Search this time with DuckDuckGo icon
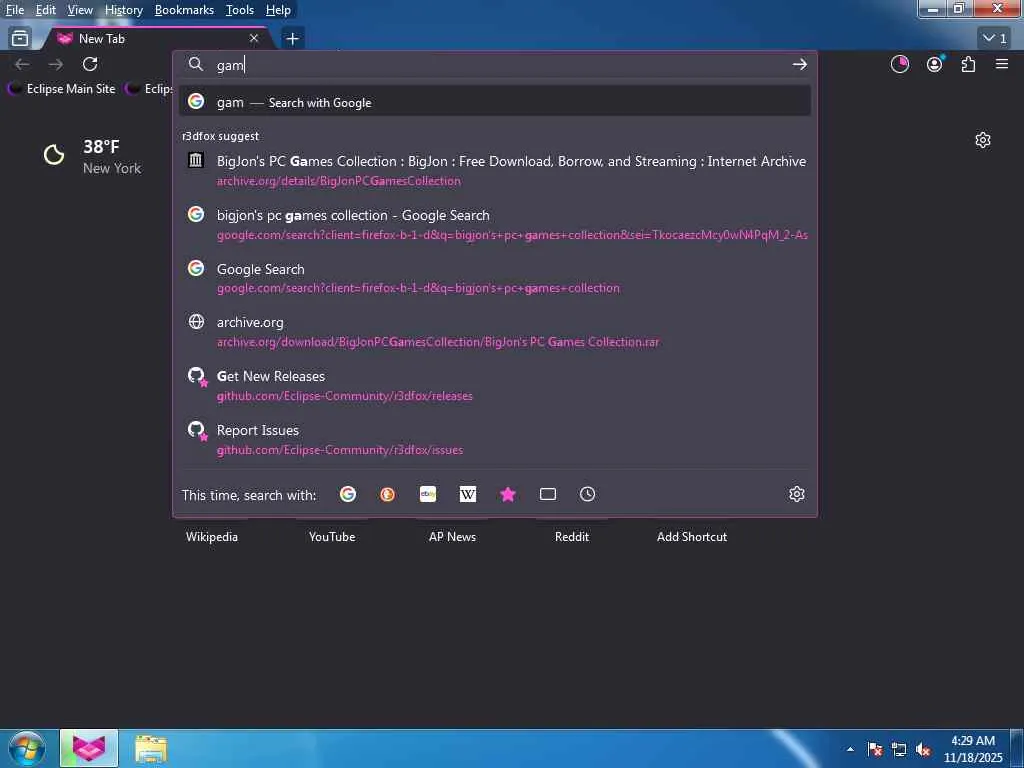This screenshot has height=768, width=1024. click(387, 494)
